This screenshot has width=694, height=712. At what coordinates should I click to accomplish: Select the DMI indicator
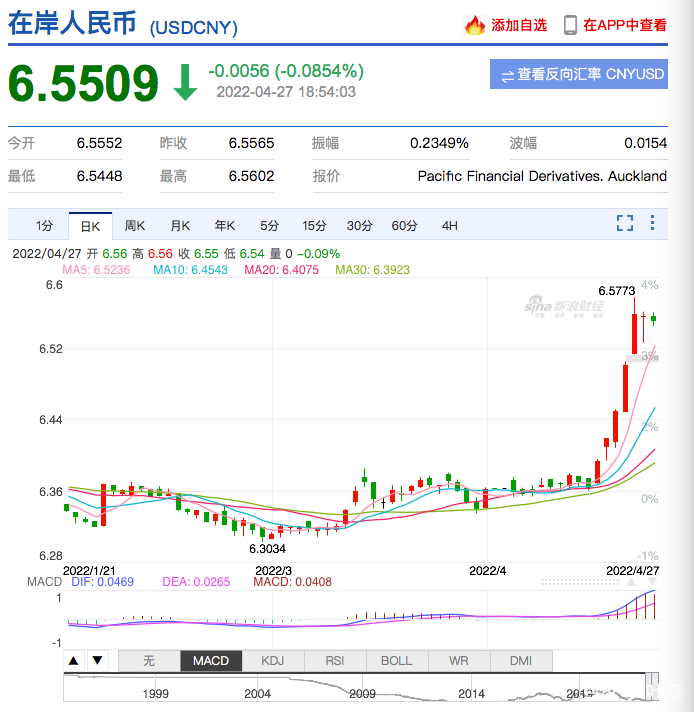(x=521, y=661)
